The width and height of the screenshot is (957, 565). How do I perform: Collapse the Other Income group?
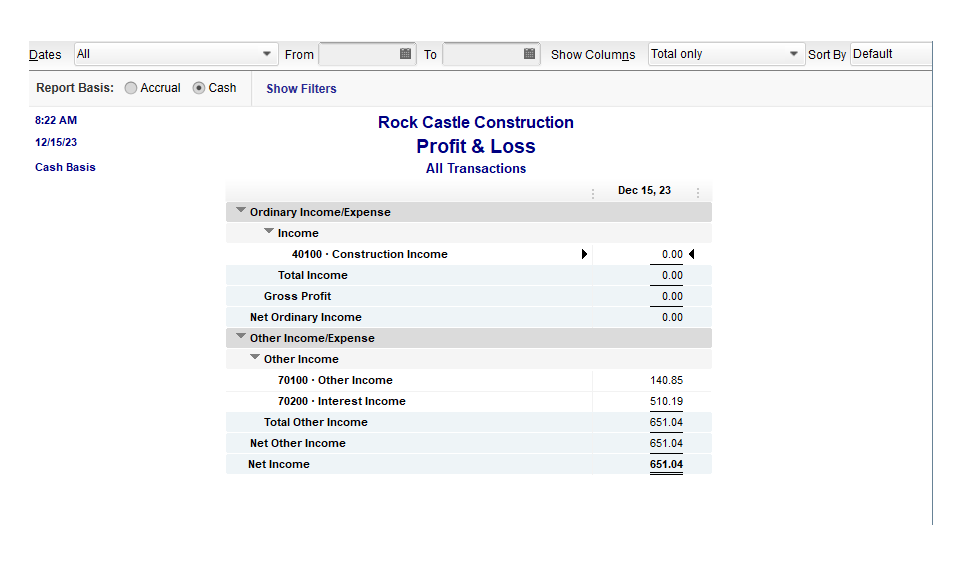(255, 358)
